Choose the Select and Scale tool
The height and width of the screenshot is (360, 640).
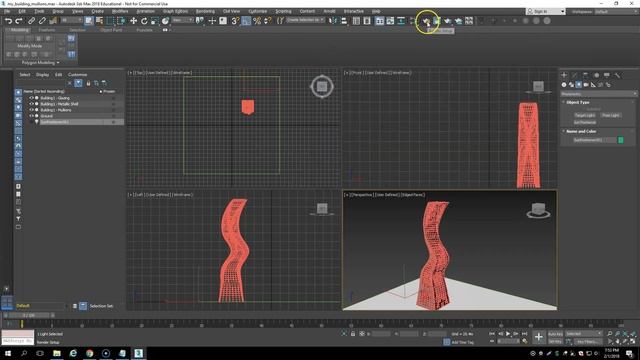[x=155, y=21]
